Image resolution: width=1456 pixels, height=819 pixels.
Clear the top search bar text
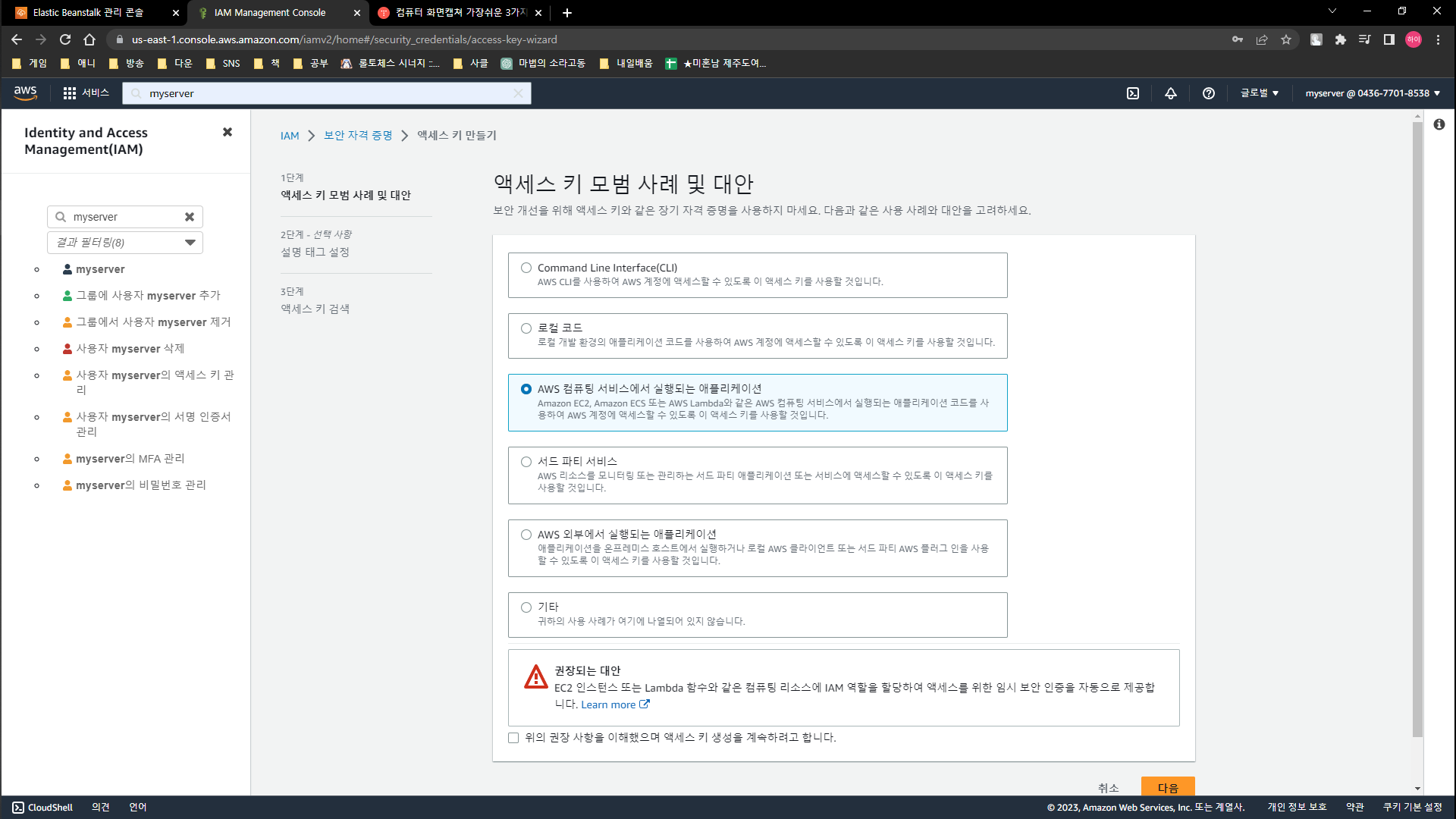[x=518, y=93]
